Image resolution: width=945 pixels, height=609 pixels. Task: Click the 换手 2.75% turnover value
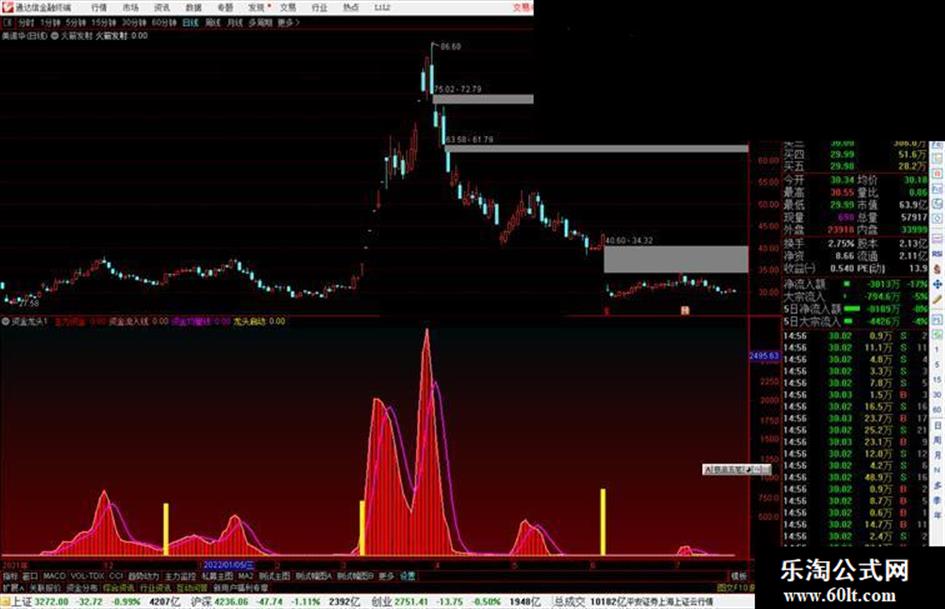(841, 244)
